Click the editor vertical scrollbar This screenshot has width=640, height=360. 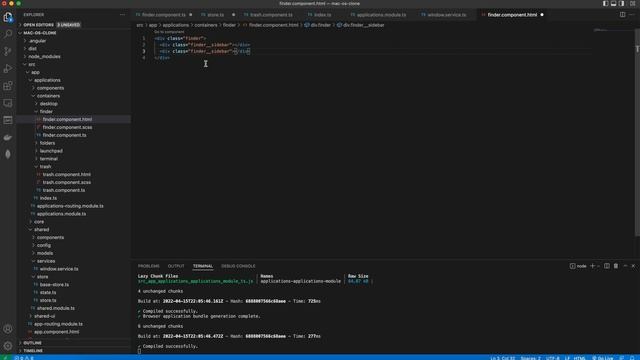[637, 133]
